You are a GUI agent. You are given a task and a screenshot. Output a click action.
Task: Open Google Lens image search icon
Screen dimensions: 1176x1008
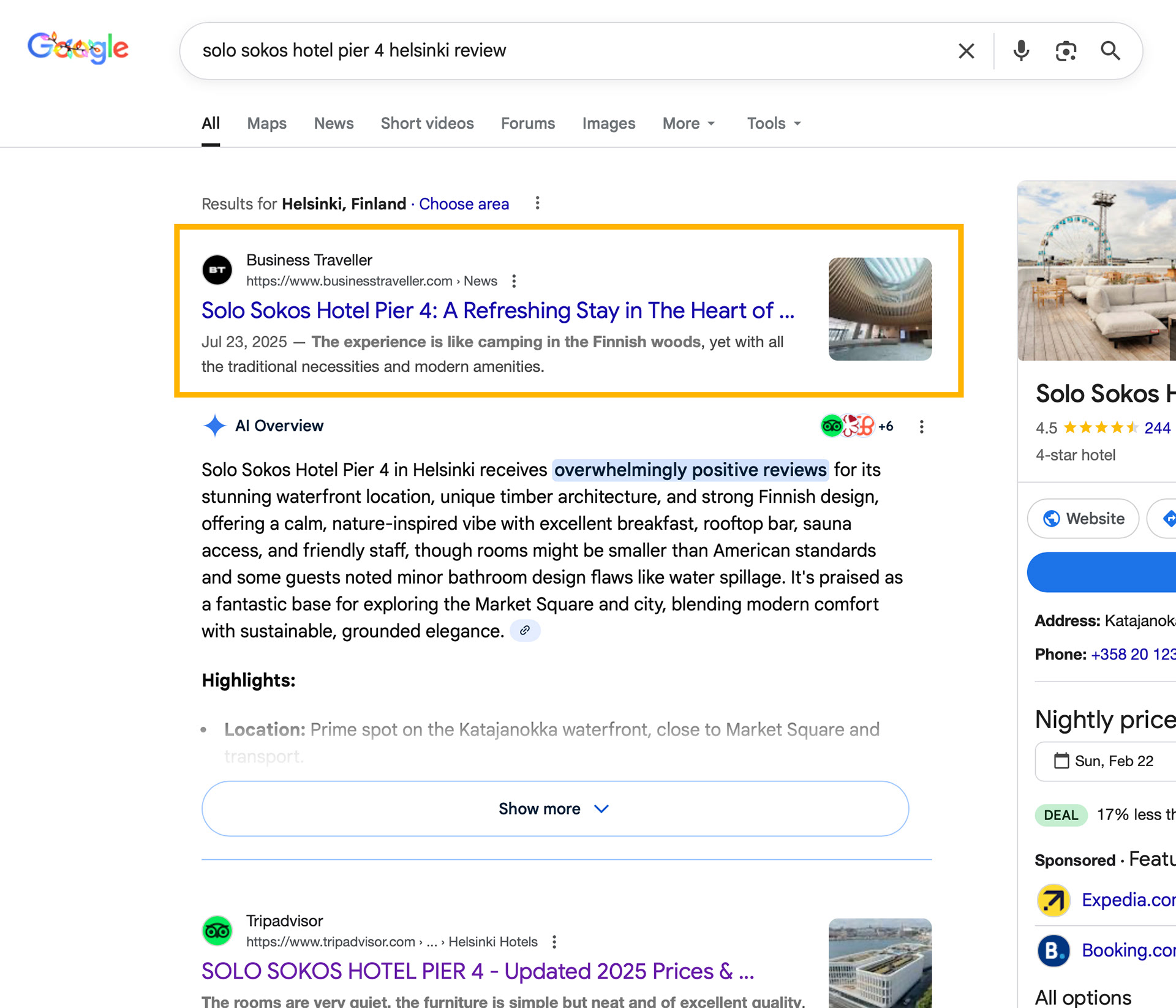click(x=1066, y=51)
